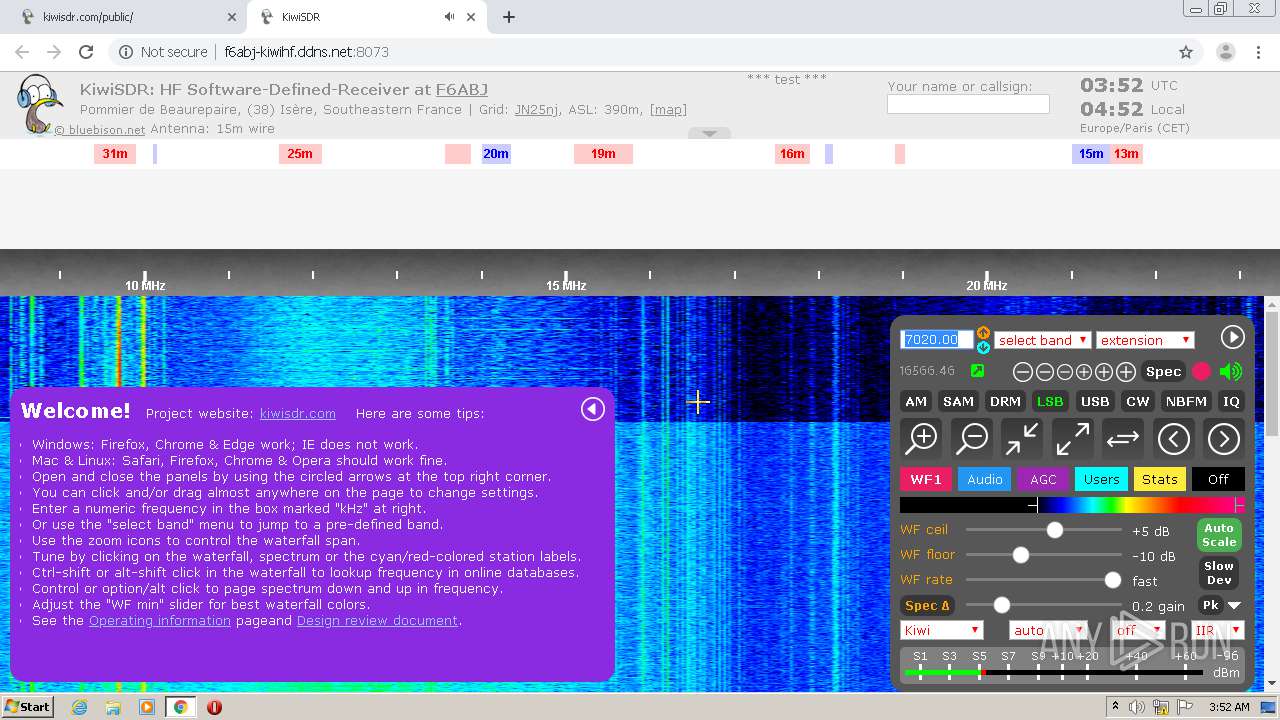This screenshot has width=1280, height=720.
Task: Open the select band dropdown
Action: [1042, 340]
